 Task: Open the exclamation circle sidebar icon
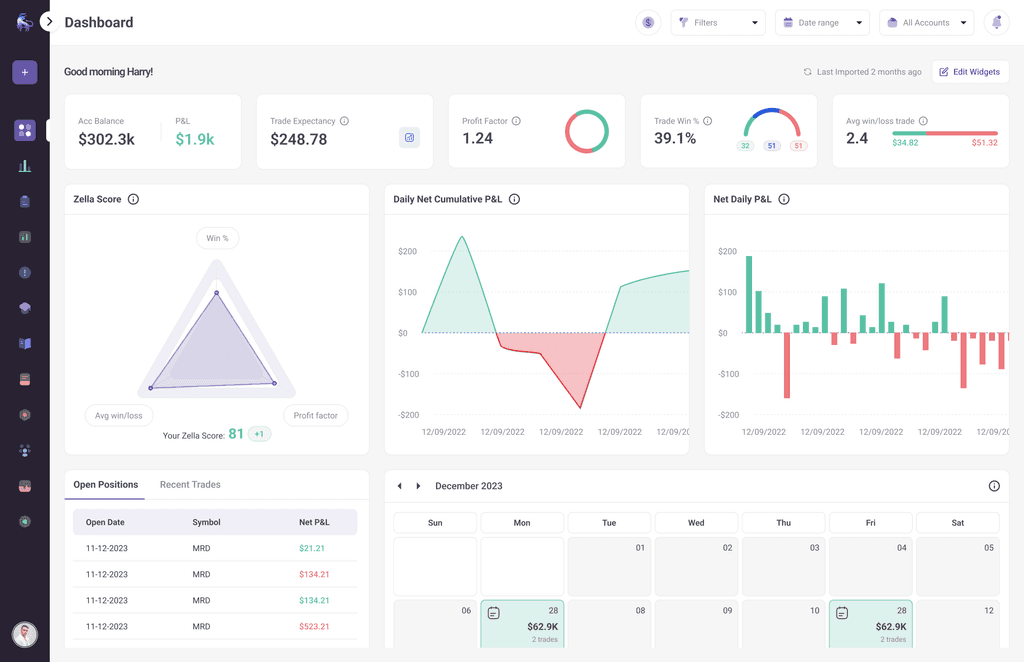25,272
